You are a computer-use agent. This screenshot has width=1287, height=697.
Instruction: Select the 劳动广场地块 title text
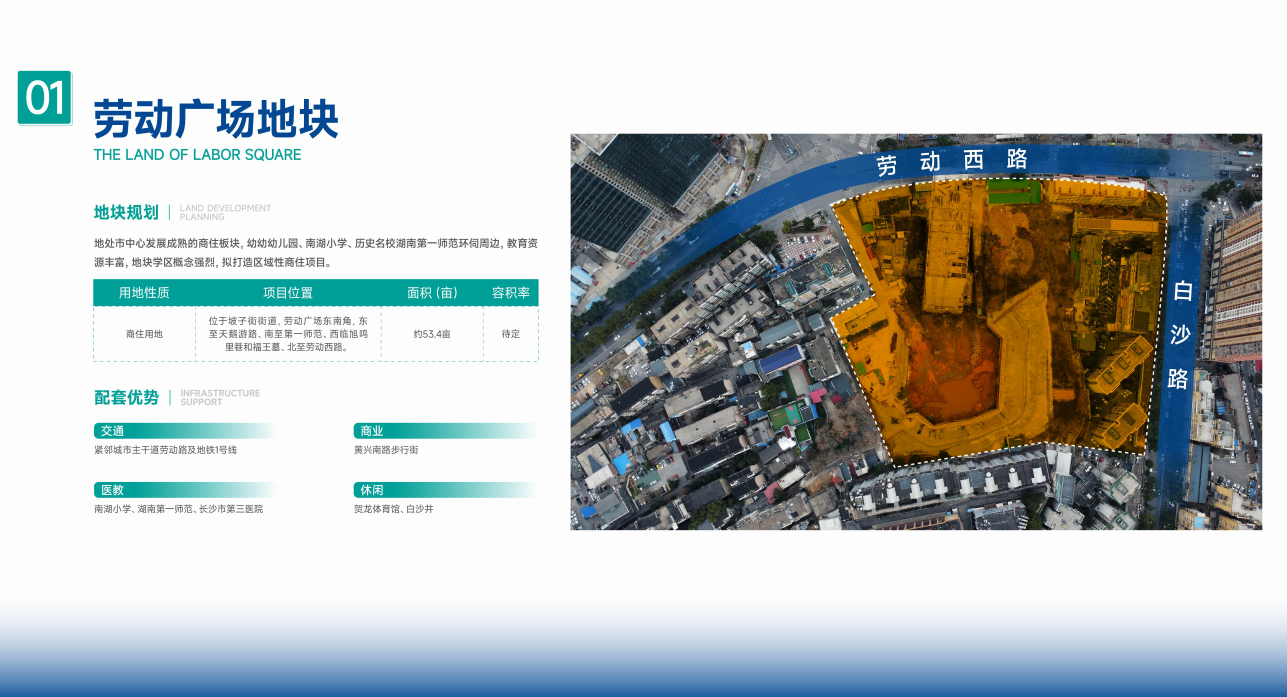[216, 120]
